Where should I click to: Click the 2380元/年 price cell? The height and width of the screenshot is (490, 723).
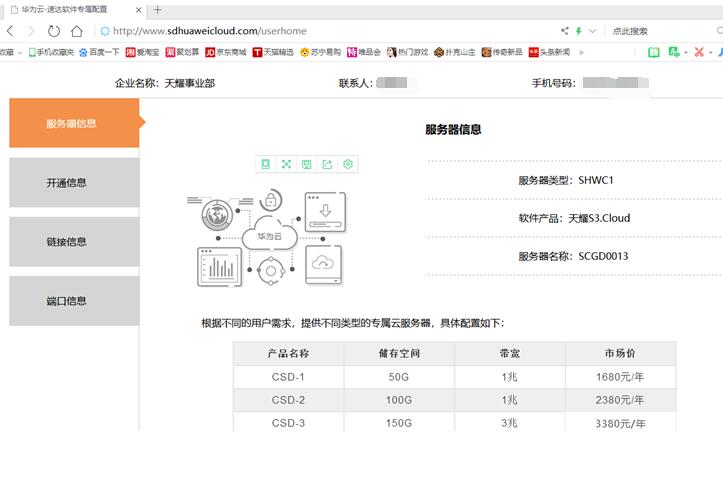pyautogui.click(x=620, y=400)
